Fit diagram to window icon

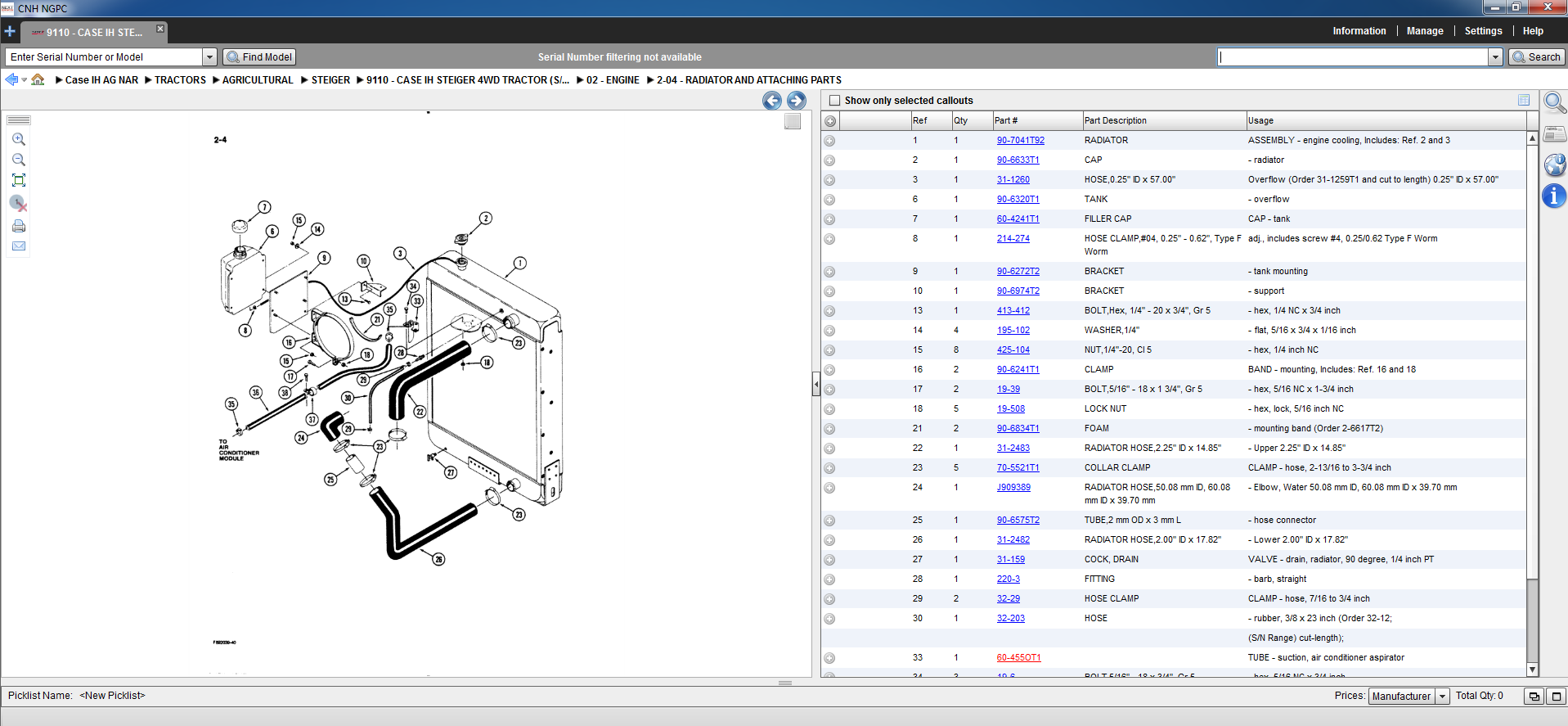pos(19,180)
